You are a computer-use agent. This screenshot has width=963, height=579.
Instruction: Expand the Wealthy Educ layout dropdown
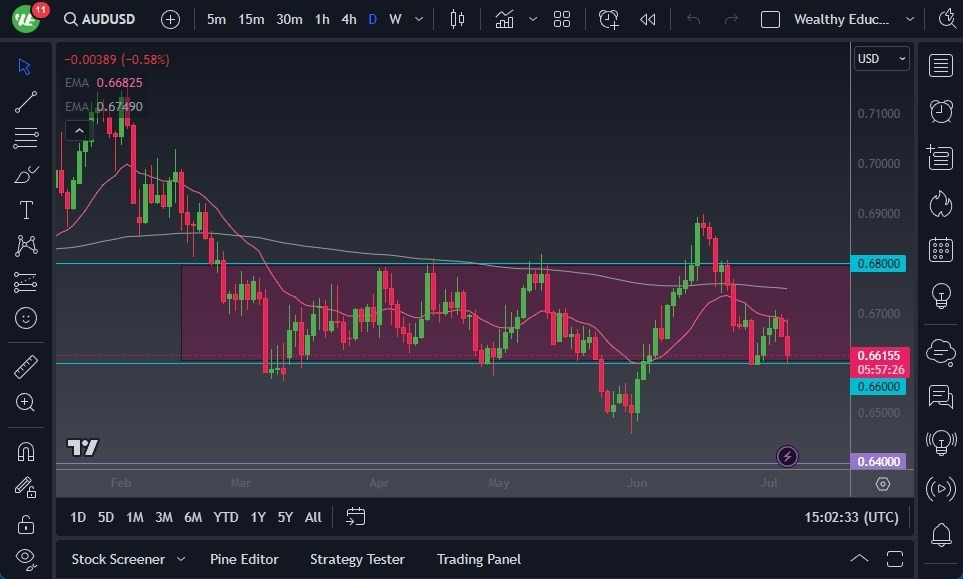coord(908,18)
